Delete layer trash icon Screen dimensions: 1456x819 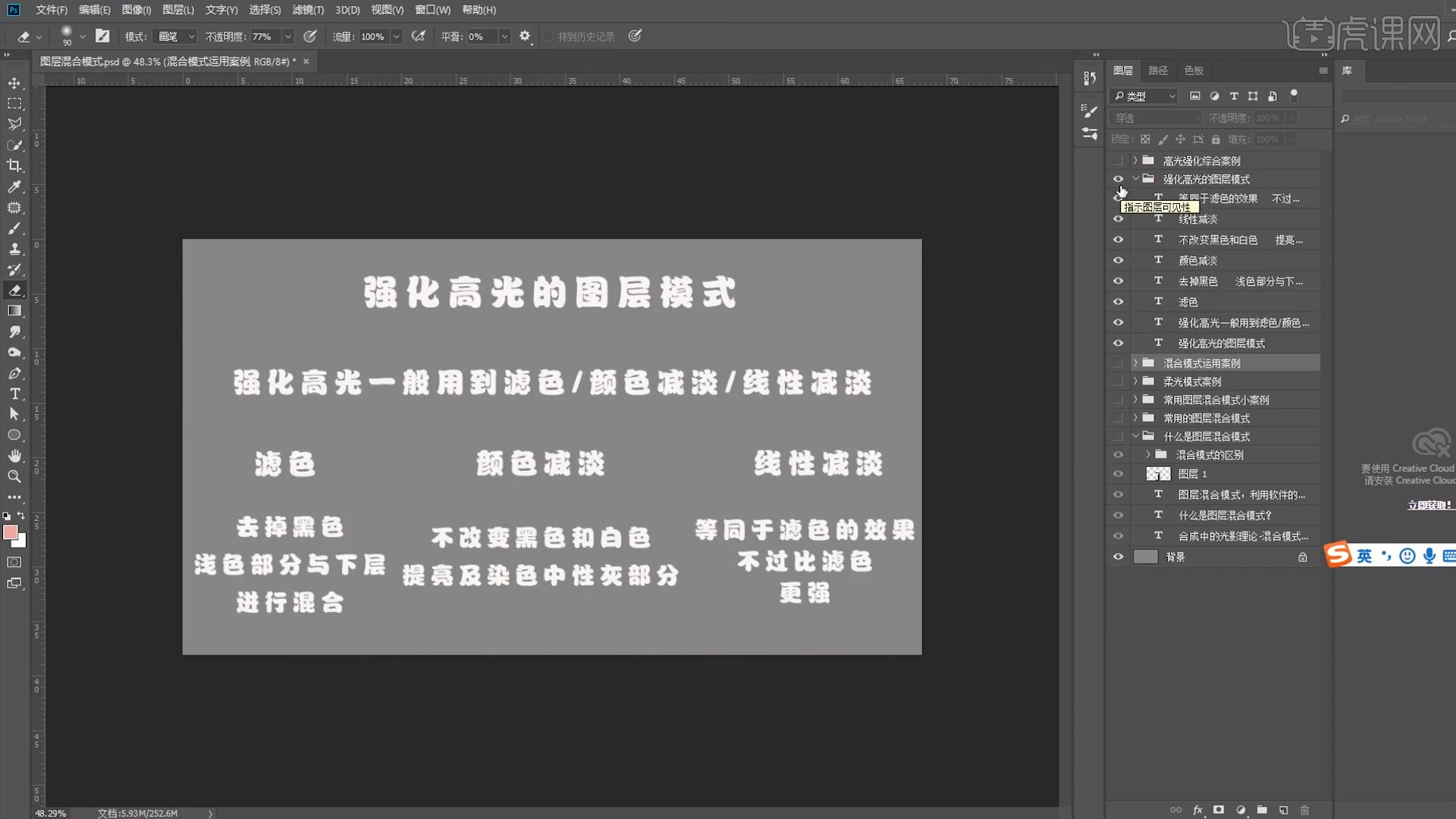pos(1305,810)
